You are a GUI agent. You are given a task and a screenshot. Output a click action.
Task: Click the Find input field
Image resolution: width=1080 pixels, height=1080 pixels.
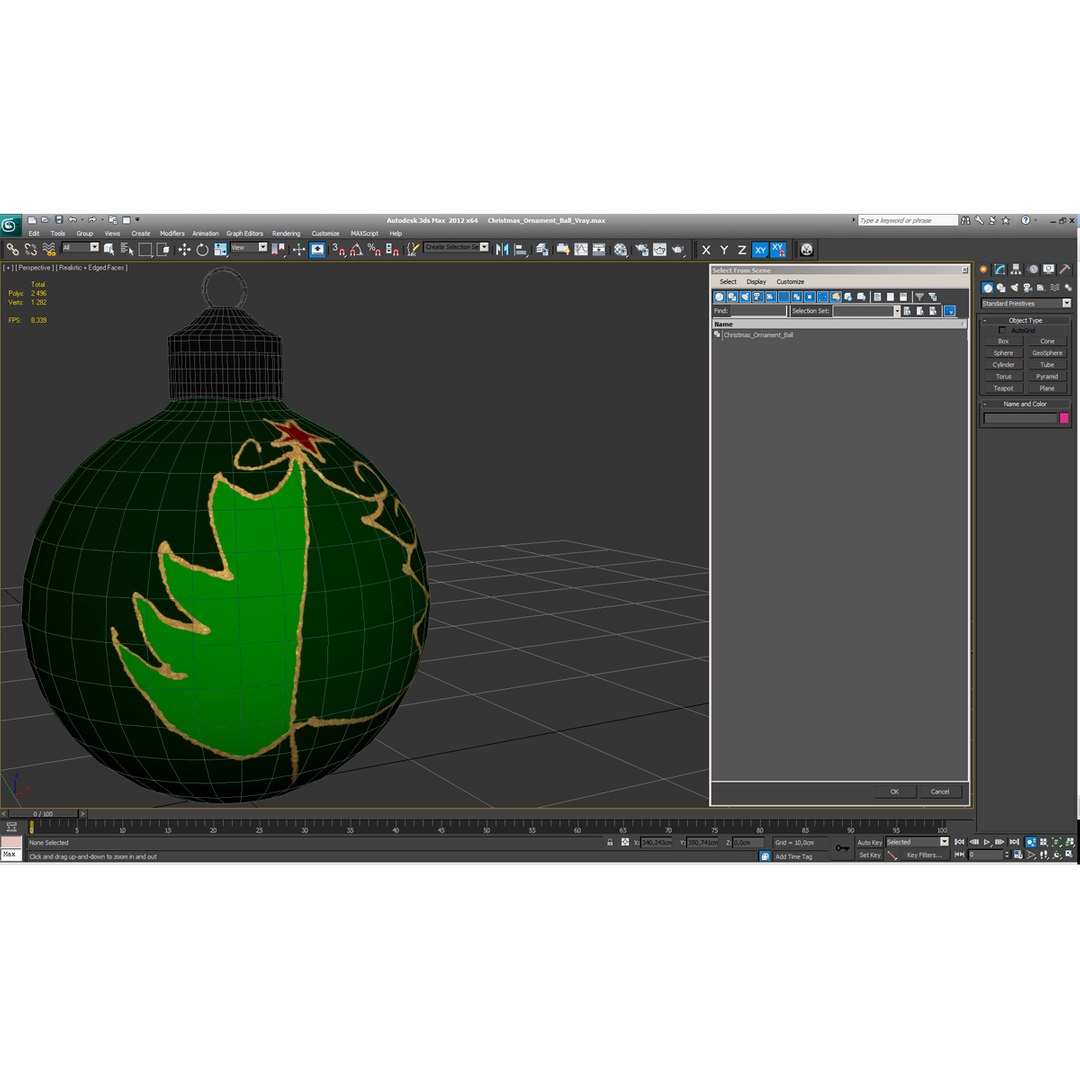click(758, 311)
